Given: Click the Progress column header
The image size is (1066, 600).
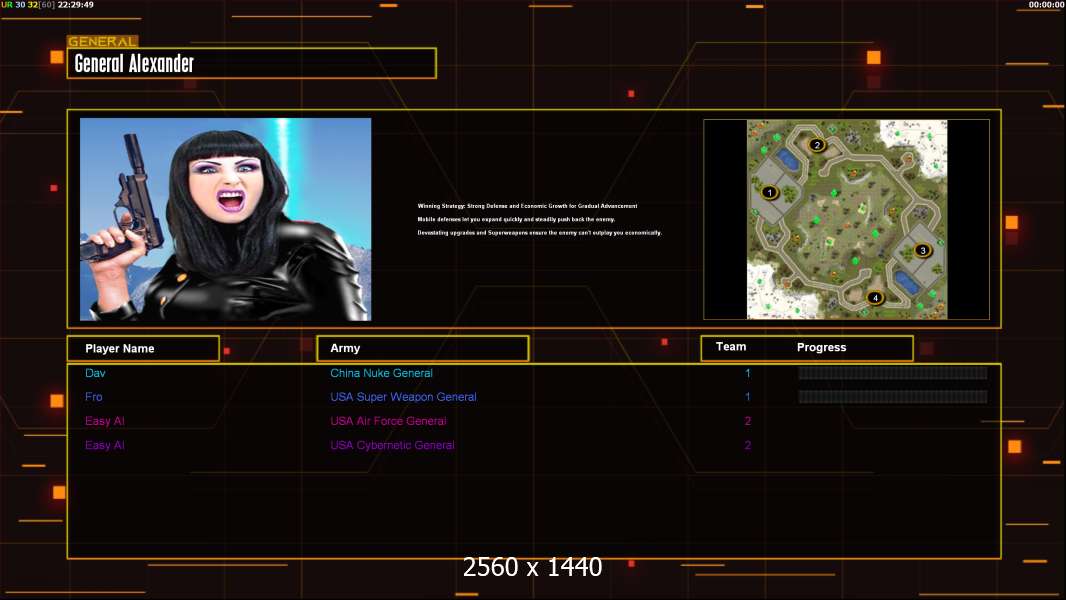Looking at the screenshot, I should (821, 348).
